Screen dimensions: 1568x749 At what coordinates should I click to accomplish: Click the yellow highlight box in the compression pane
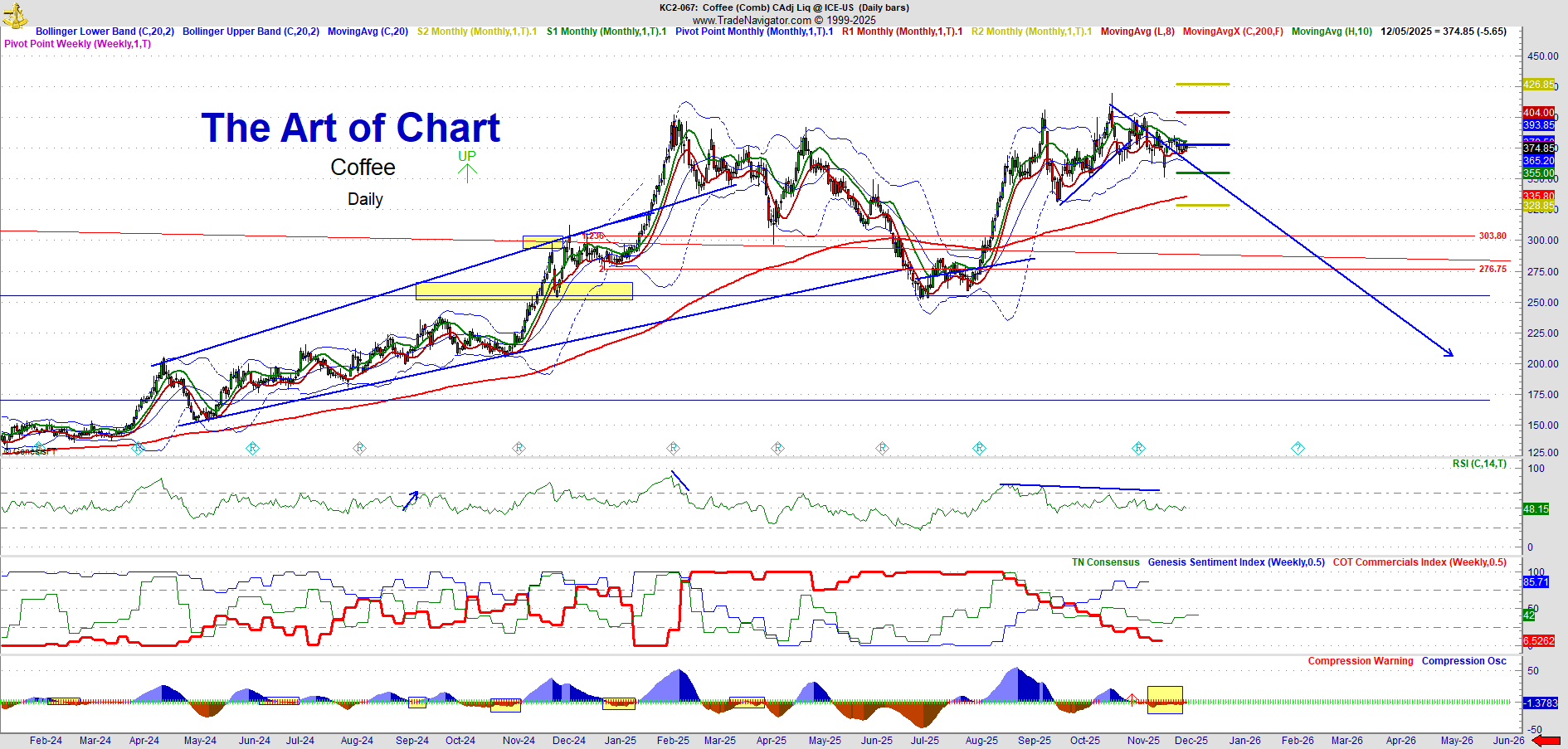[1165, 699]
